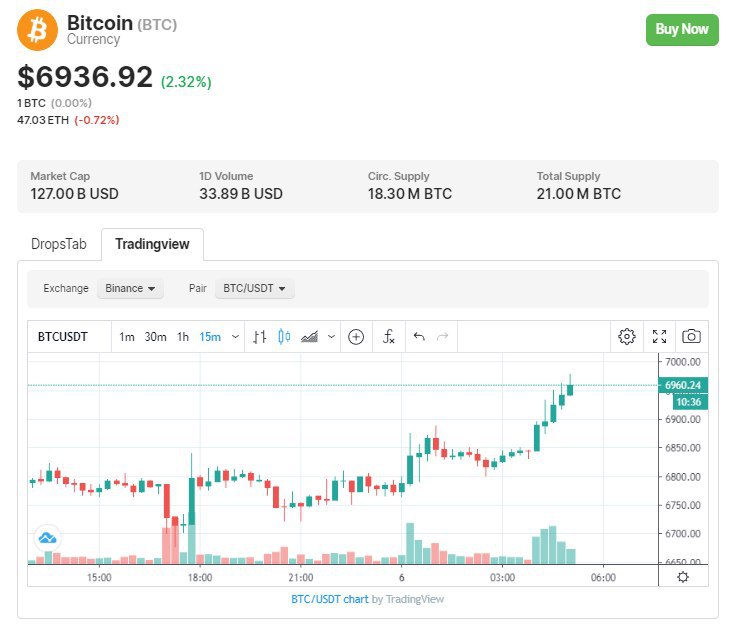This screenshot has width=734, height=634.
Task: Undo last chart action
Action: coord(419,337)
